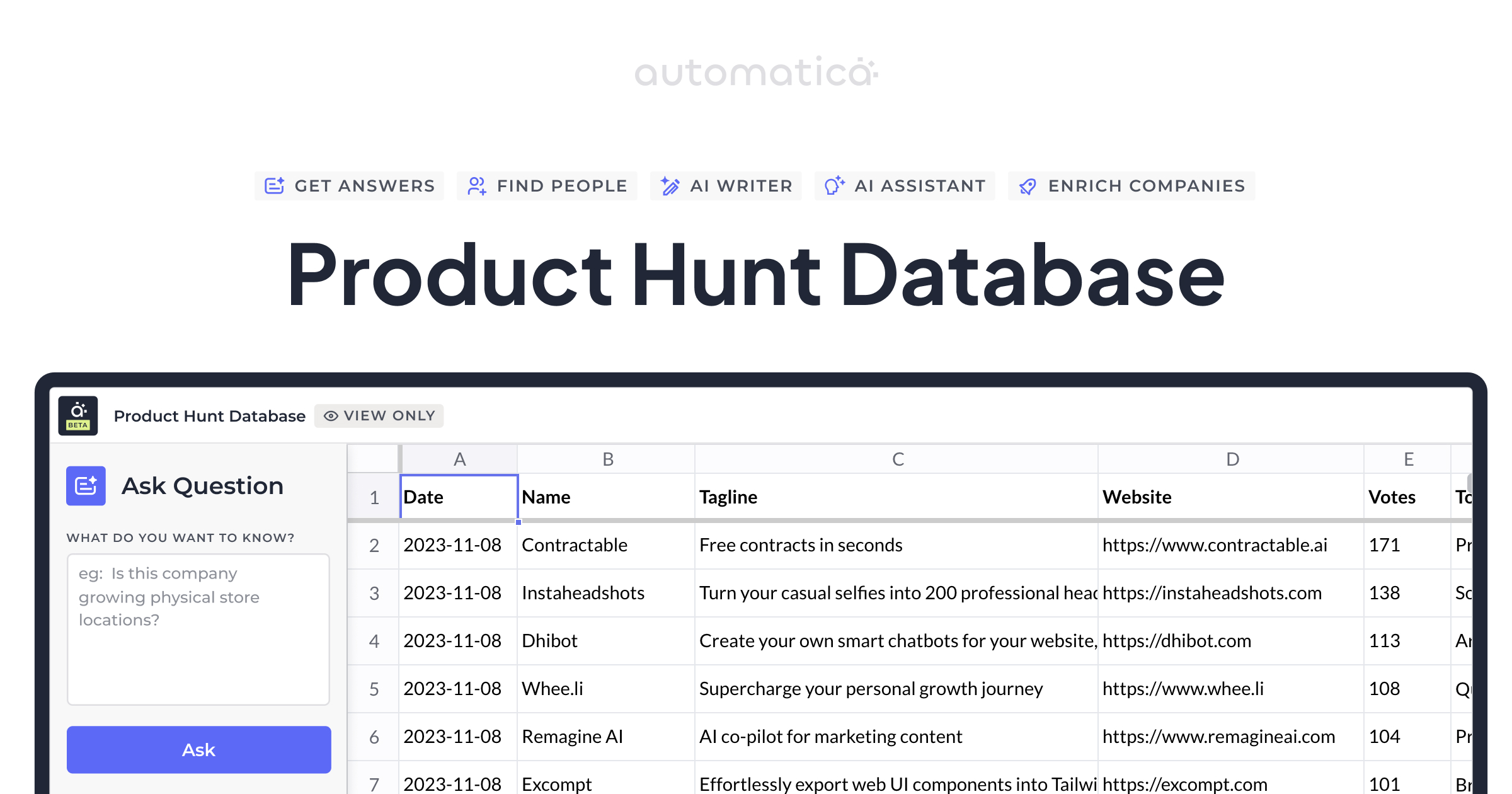Screen dimensions: 1512x794
Task: Click the Ask Question panel icon
Action: (86, 486)
